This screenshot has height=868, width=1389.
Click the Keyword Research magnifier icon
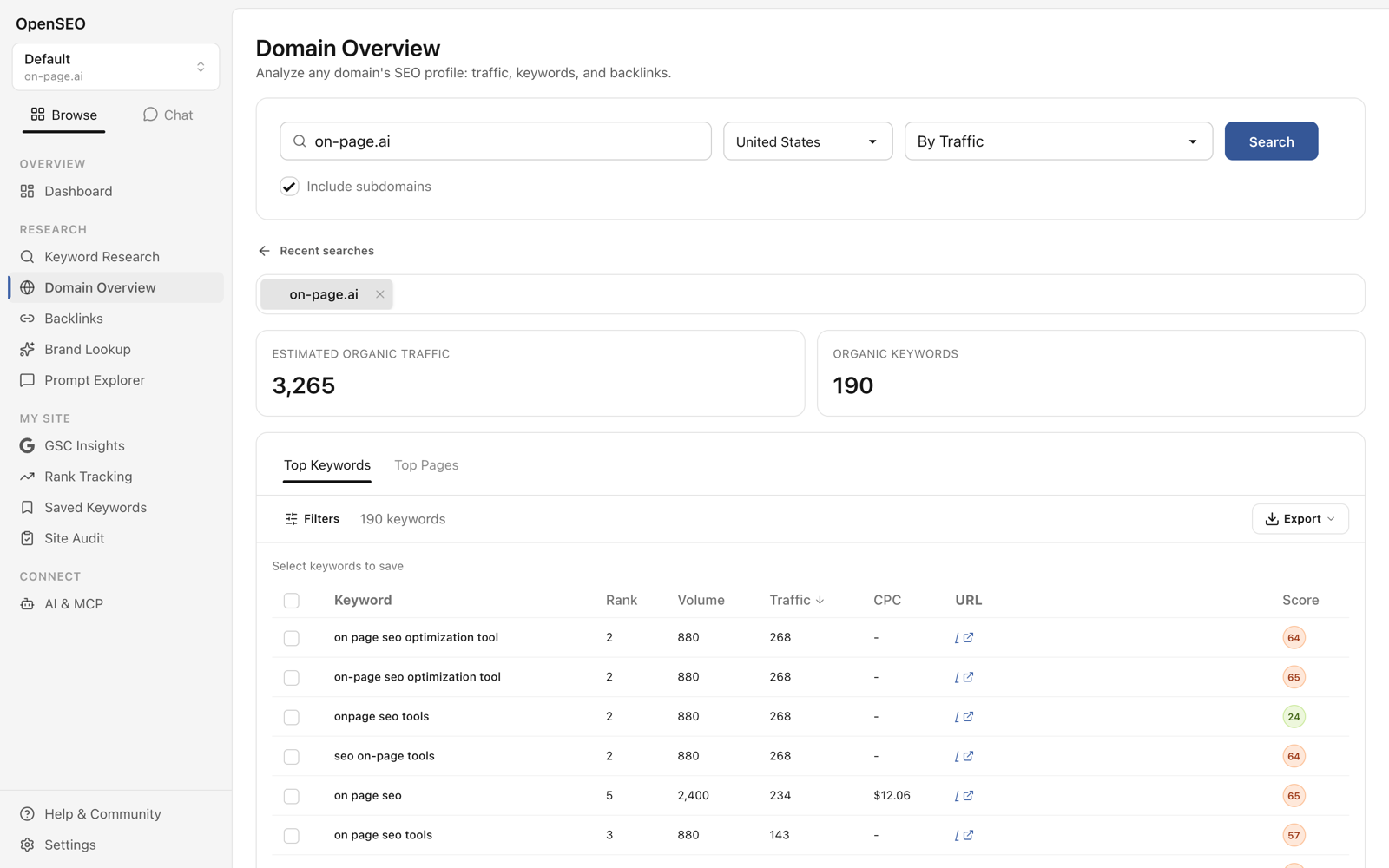(27, 257)
